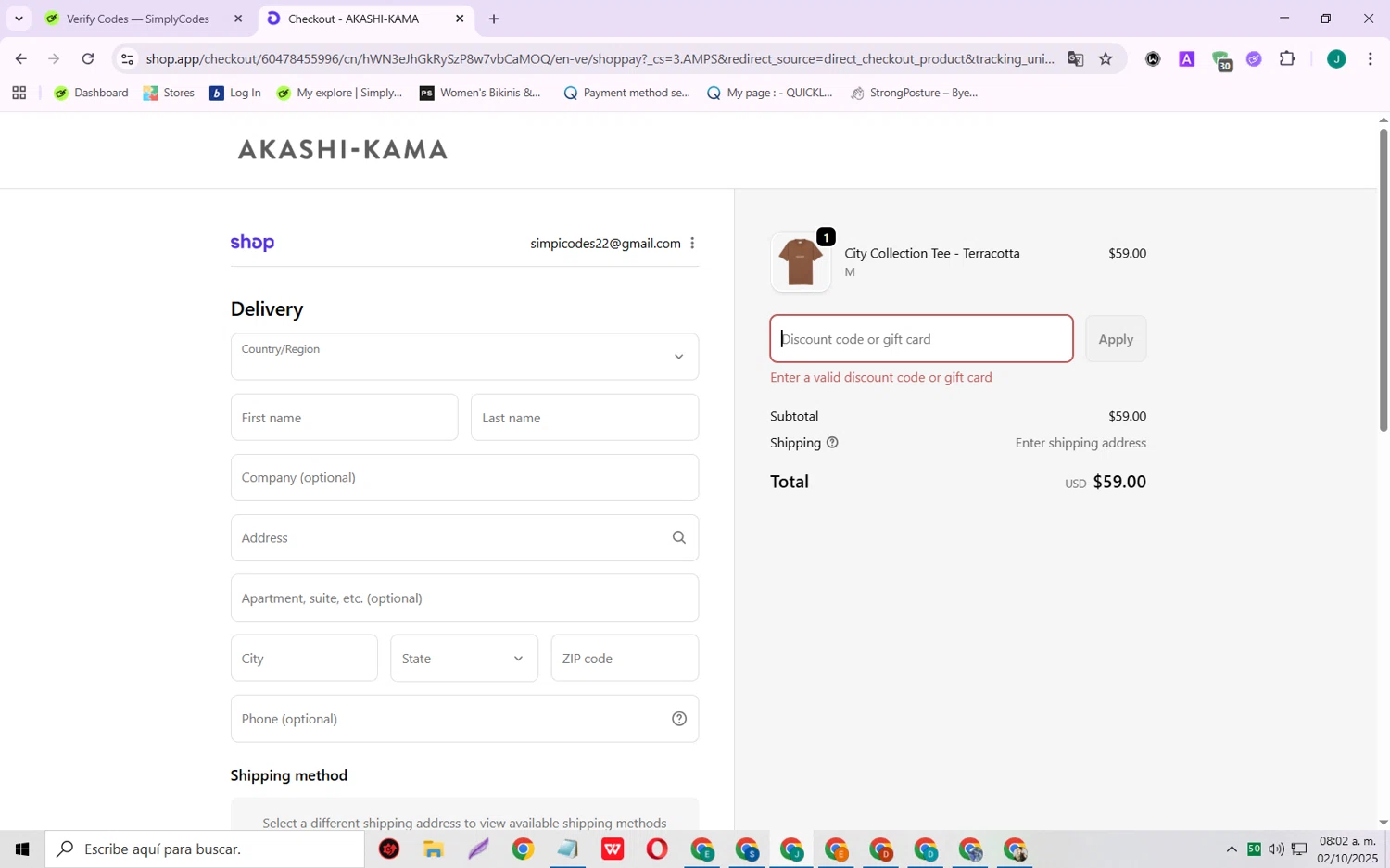Open the My page : - QUICKL... bookmark
The height and width of the screenshot is (868, 1390).
pyautogui.click(x=769, y=93)
